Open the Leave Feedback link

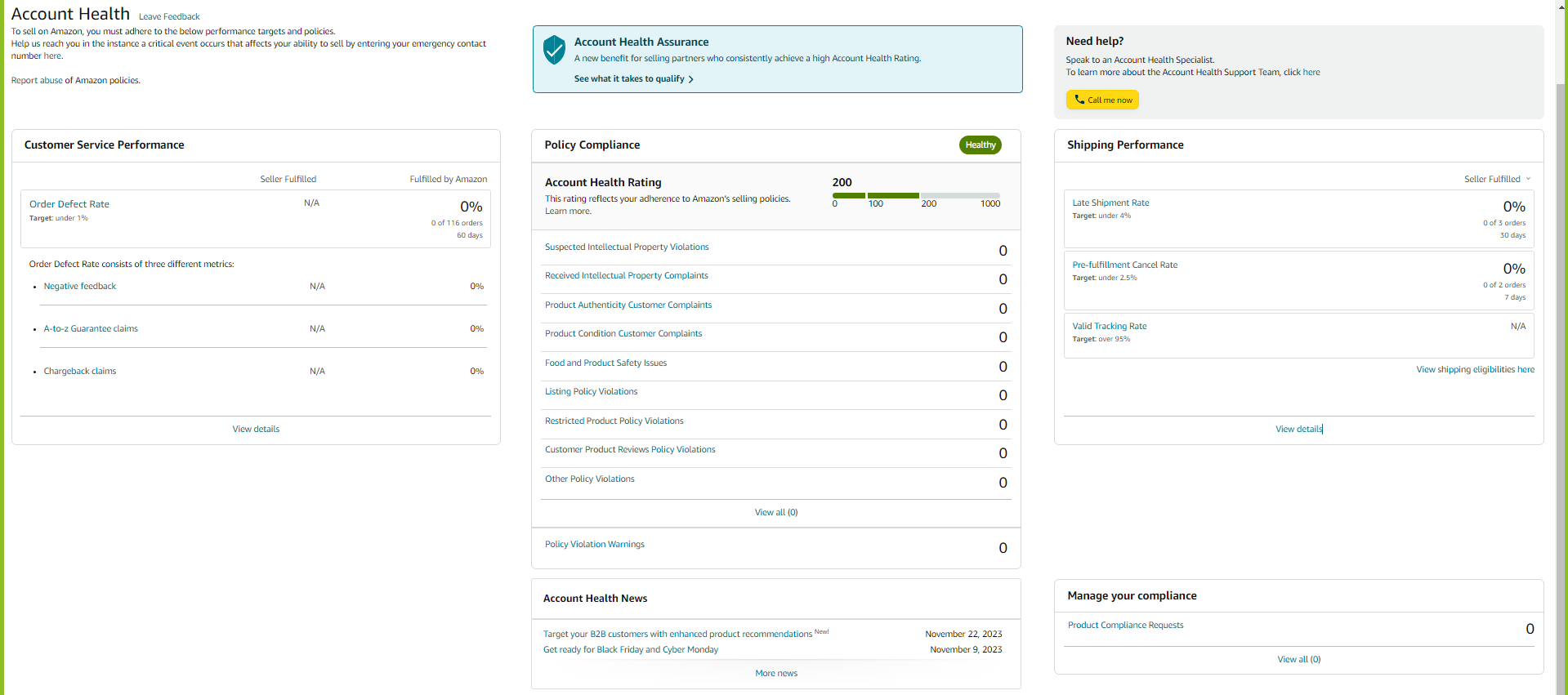(169, 16)
